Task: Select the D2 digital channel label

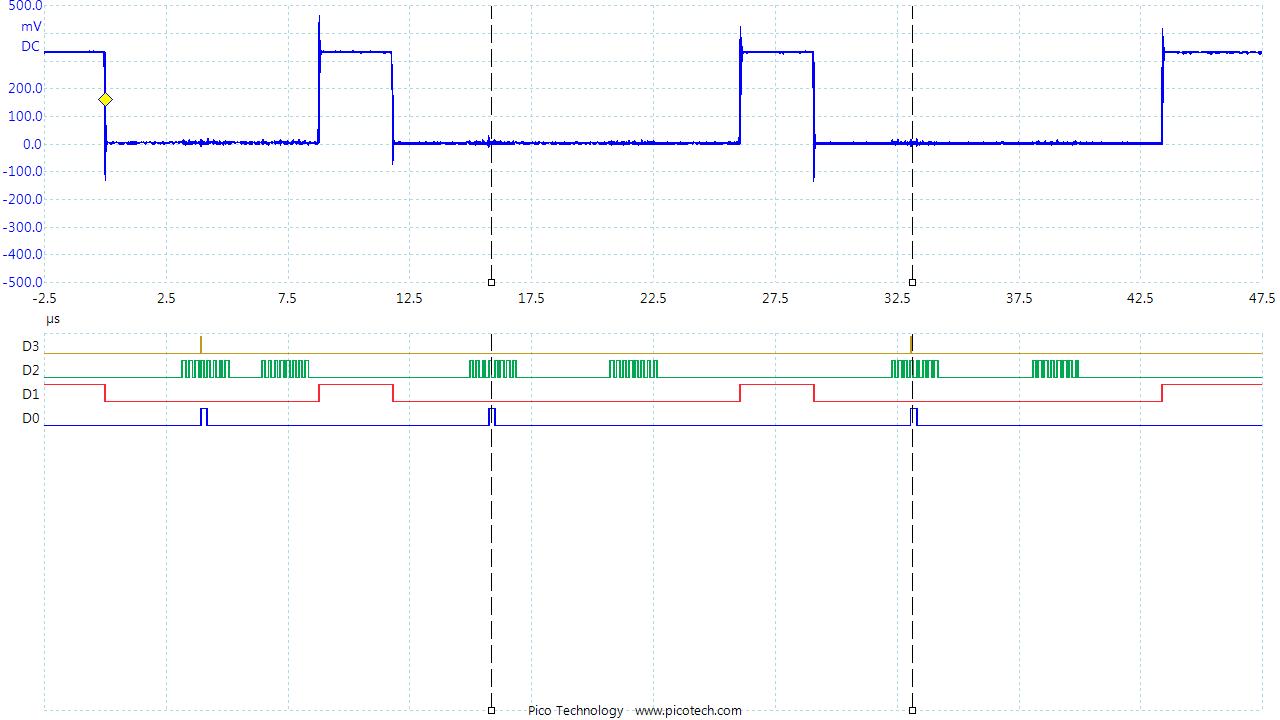Action: click(x=30, y=369)
